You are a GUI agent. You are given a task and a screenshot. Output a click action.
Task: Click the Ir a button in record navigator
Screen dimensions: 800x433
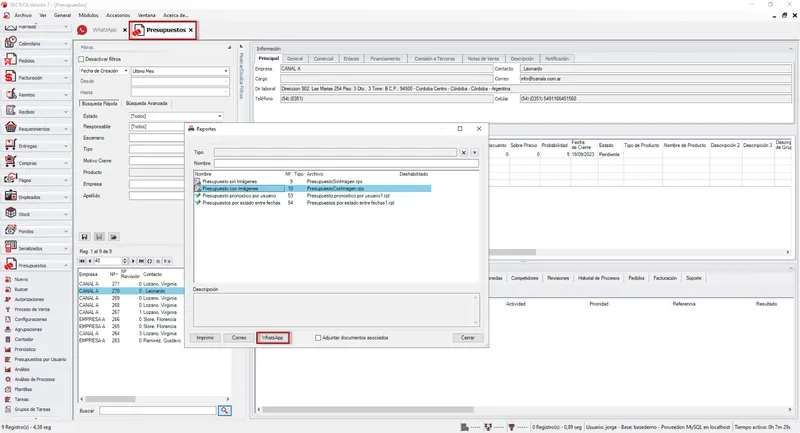point(167,261)
